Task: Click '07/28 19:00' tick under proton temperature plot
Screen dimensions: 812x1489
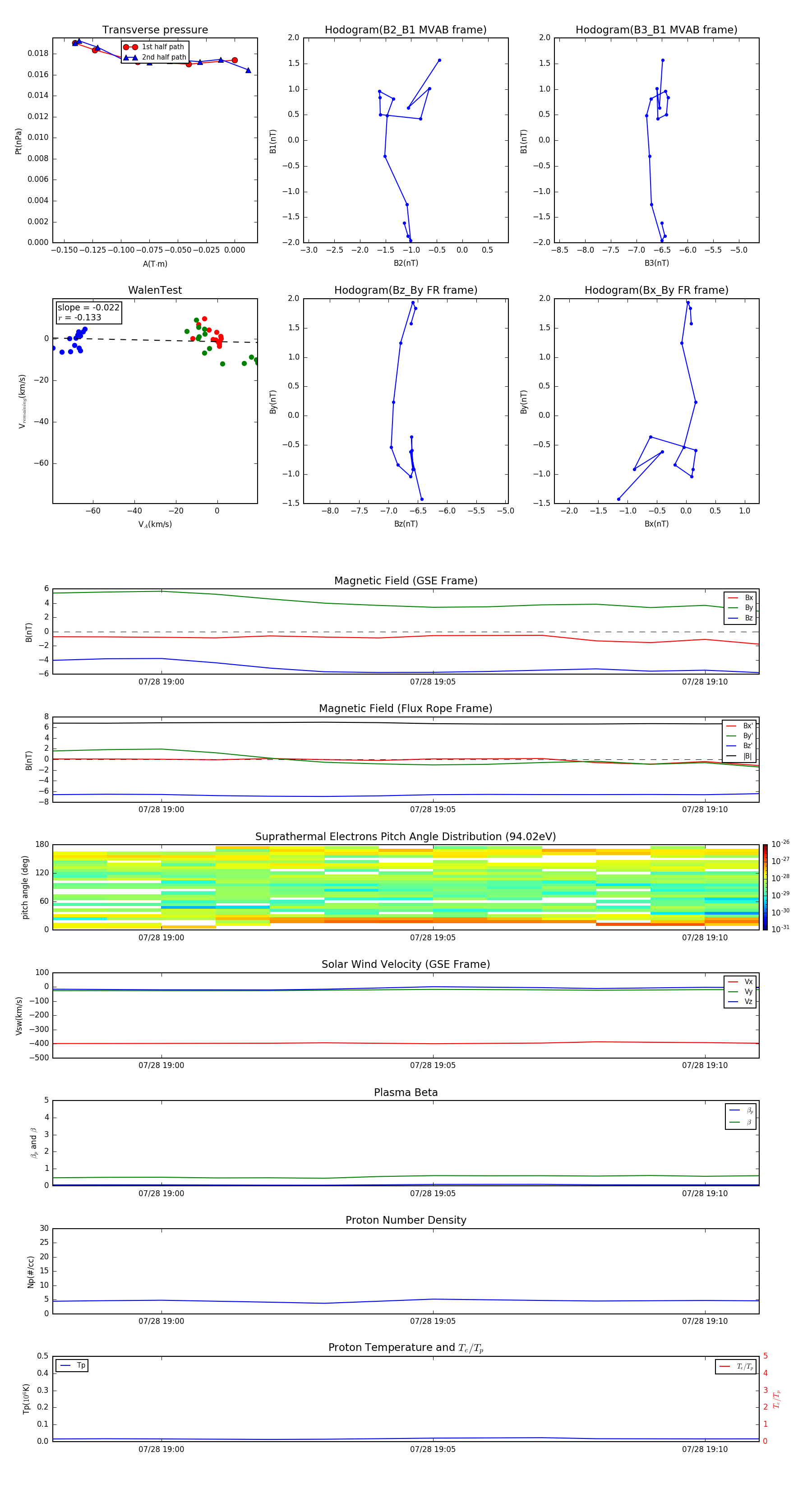Action: coord(161,1449)
